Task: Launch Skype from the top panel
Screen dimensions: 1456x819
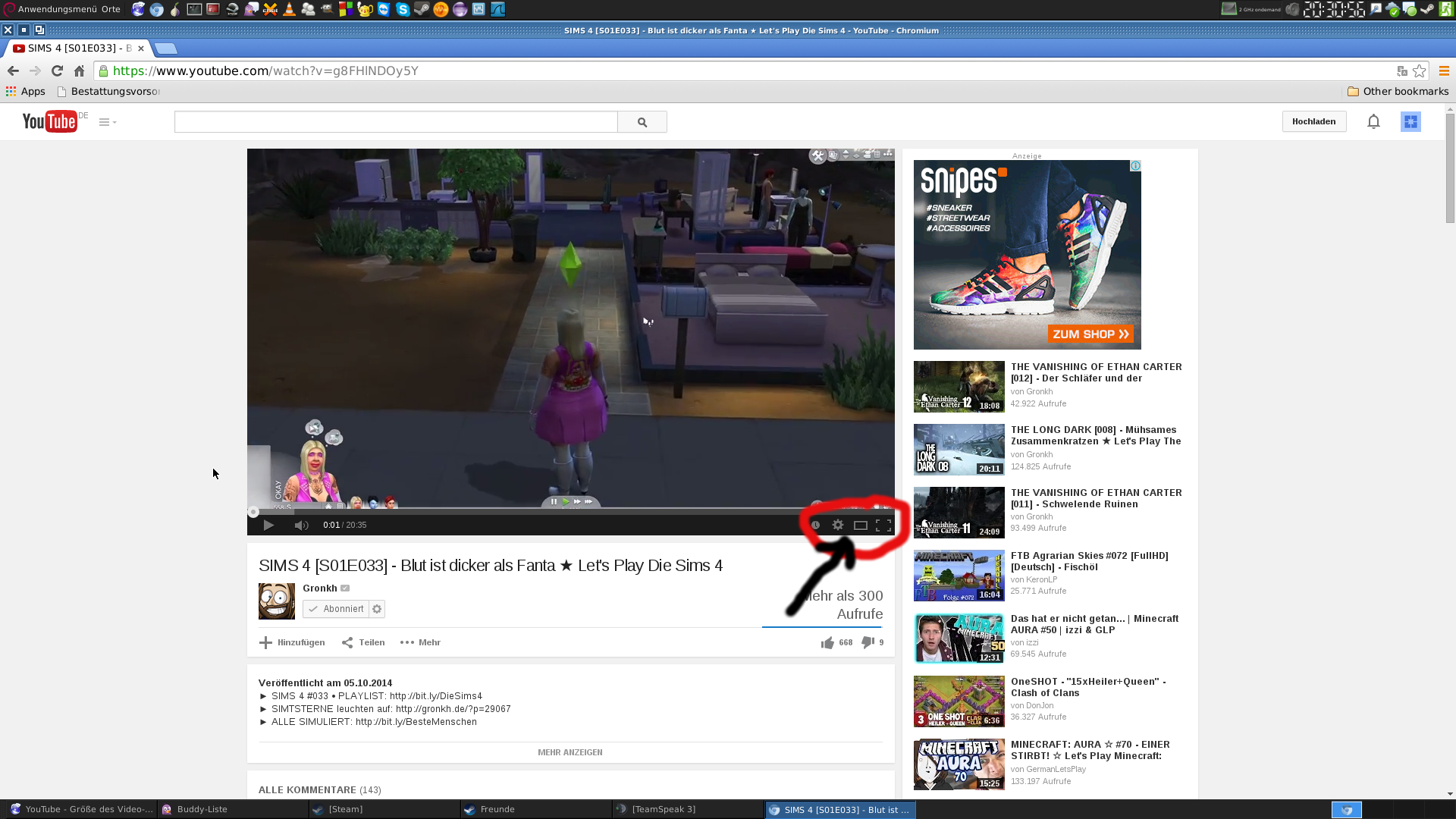Action: coord(403,9)
